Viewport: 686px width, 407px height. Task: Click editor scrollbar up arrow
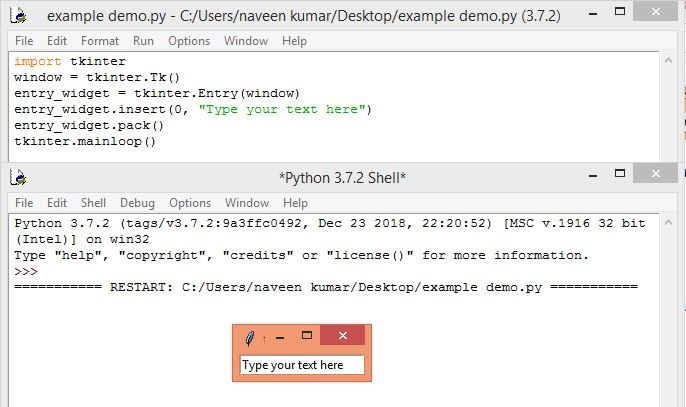(x=668, y=60)
